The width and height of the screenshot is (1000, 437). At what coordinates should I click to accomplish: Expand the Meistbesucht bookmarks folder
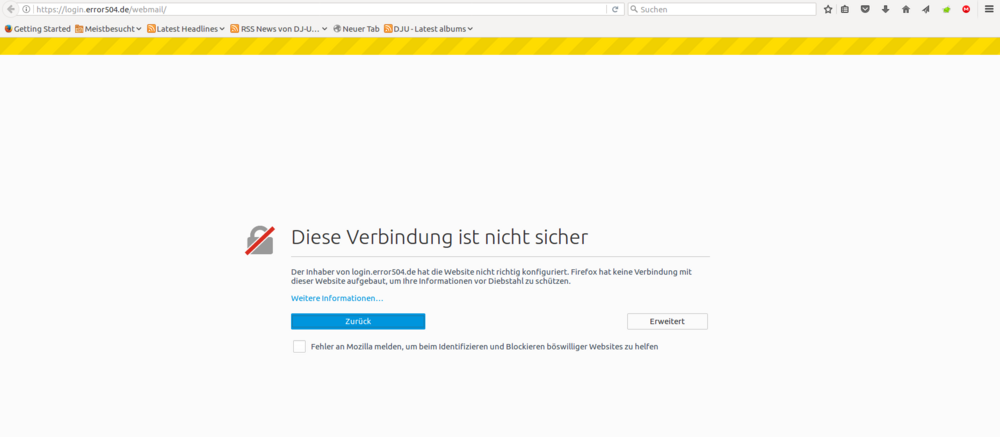108,29
